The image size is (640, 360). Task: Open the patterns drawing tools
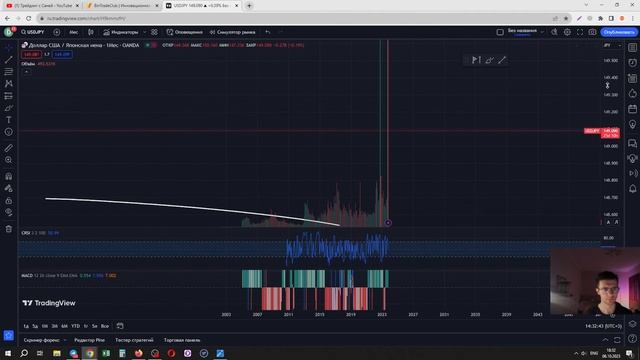point(9,84)
